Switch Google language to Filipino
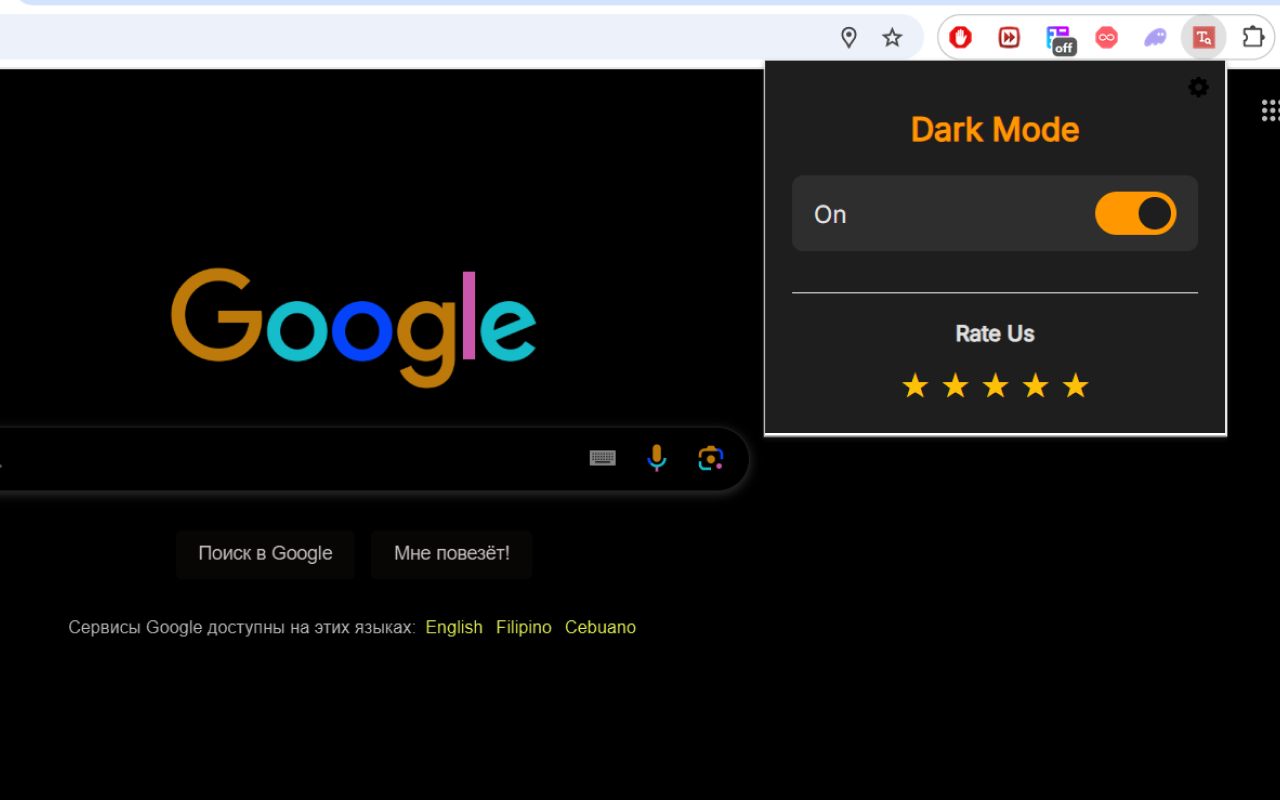This screenshot has height=800, width=1280. [x=524, y=627]
